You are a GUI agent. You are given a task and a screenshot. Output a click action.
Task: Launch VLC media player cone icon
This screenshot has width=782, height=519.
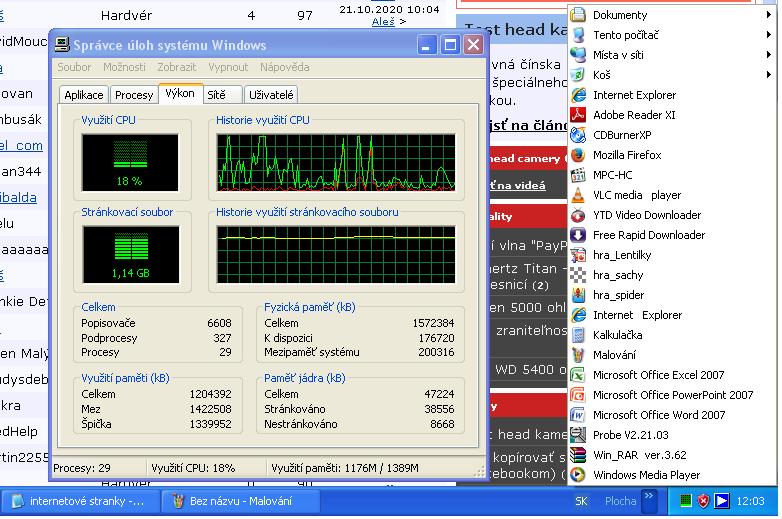[x=578, y=195]
